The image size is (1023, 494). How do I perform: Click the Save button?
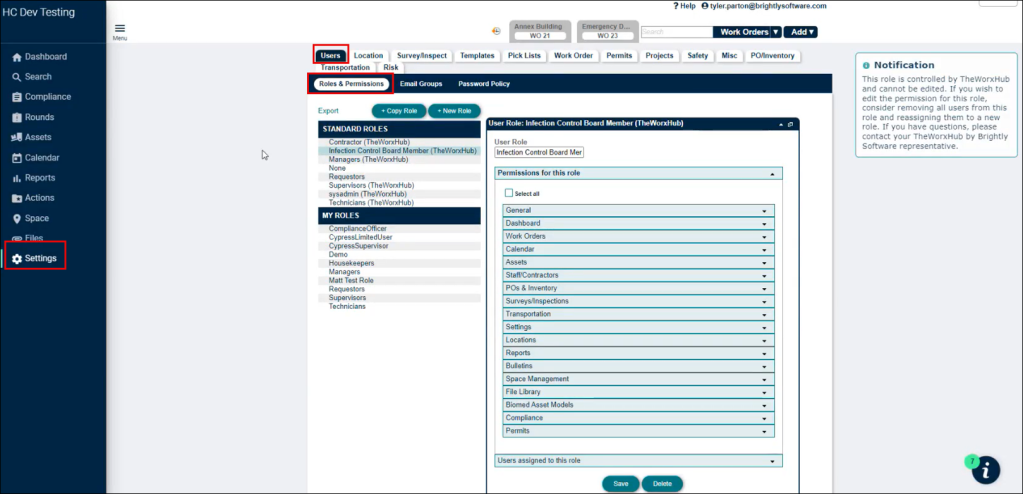[x=620, y=484]
